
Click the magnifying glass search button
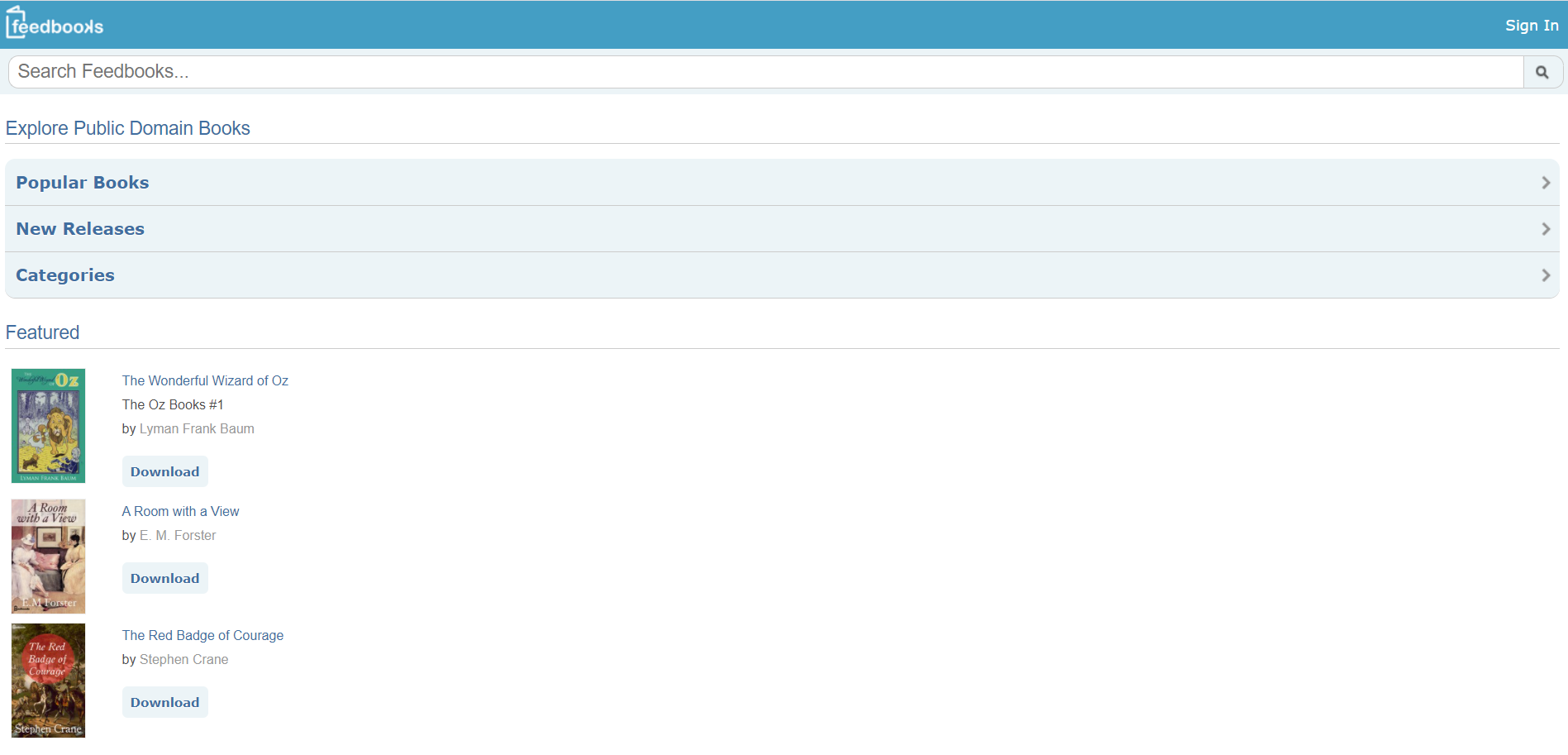pos(1542,72)
